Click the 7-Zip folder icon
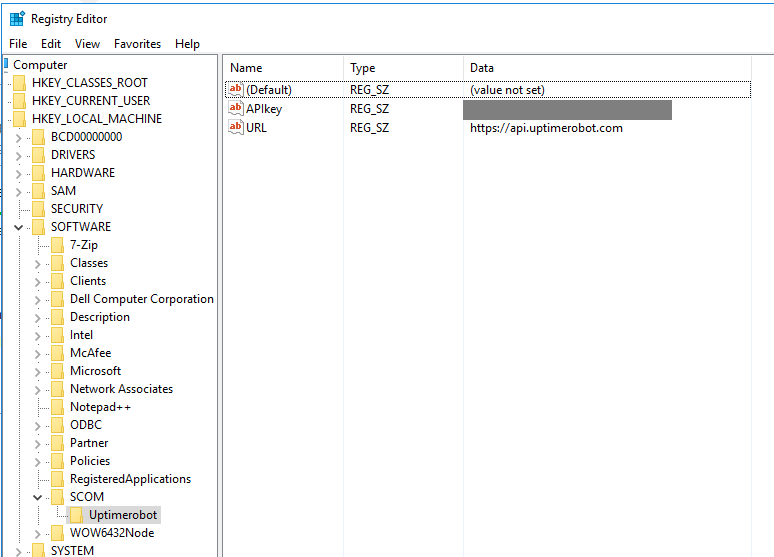 click(57, 245)
